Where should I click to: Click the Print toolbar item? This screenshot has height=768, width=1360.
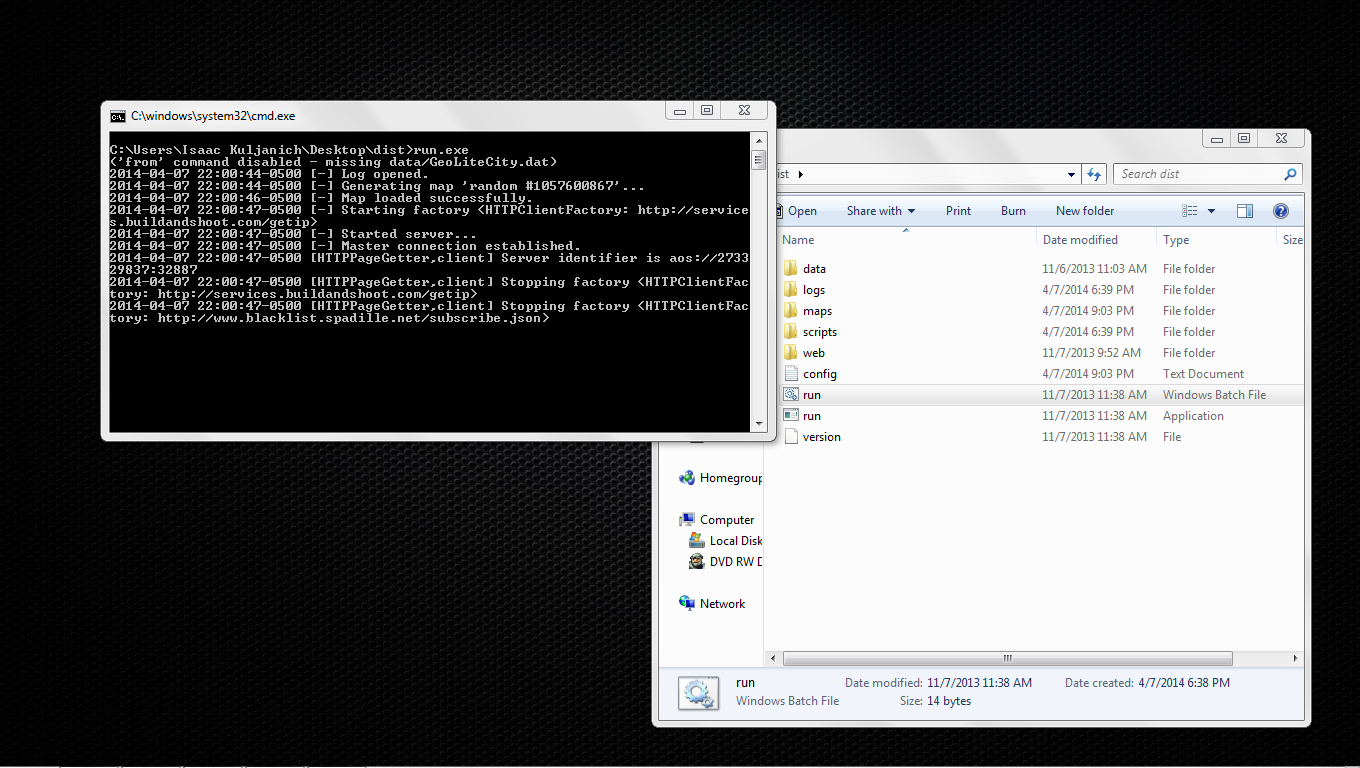(958, 210)
